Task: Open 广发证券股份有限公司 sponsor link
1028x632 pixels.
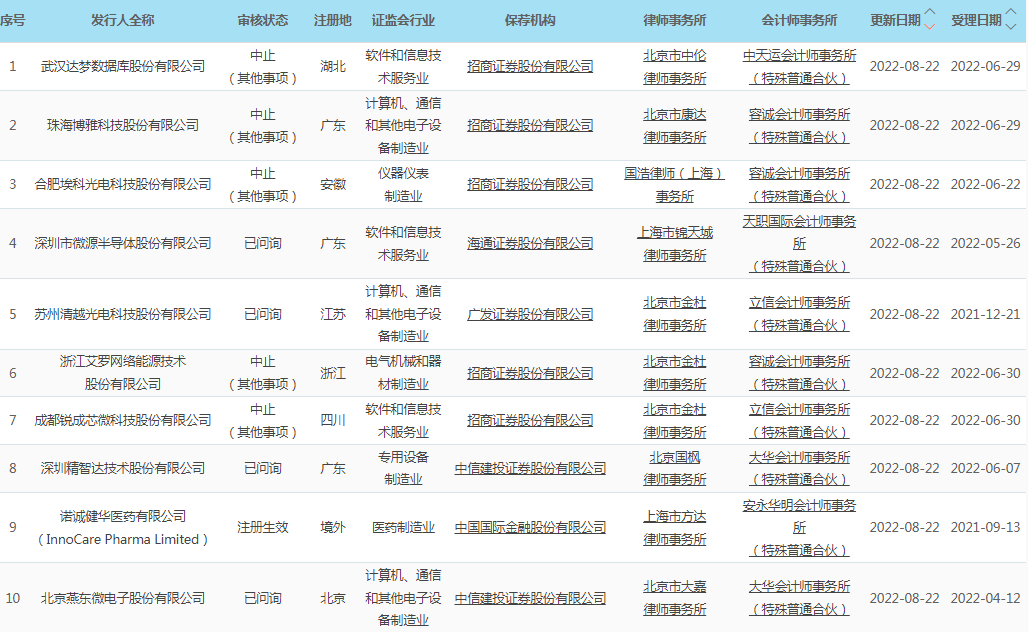Action: pos(530,314)
